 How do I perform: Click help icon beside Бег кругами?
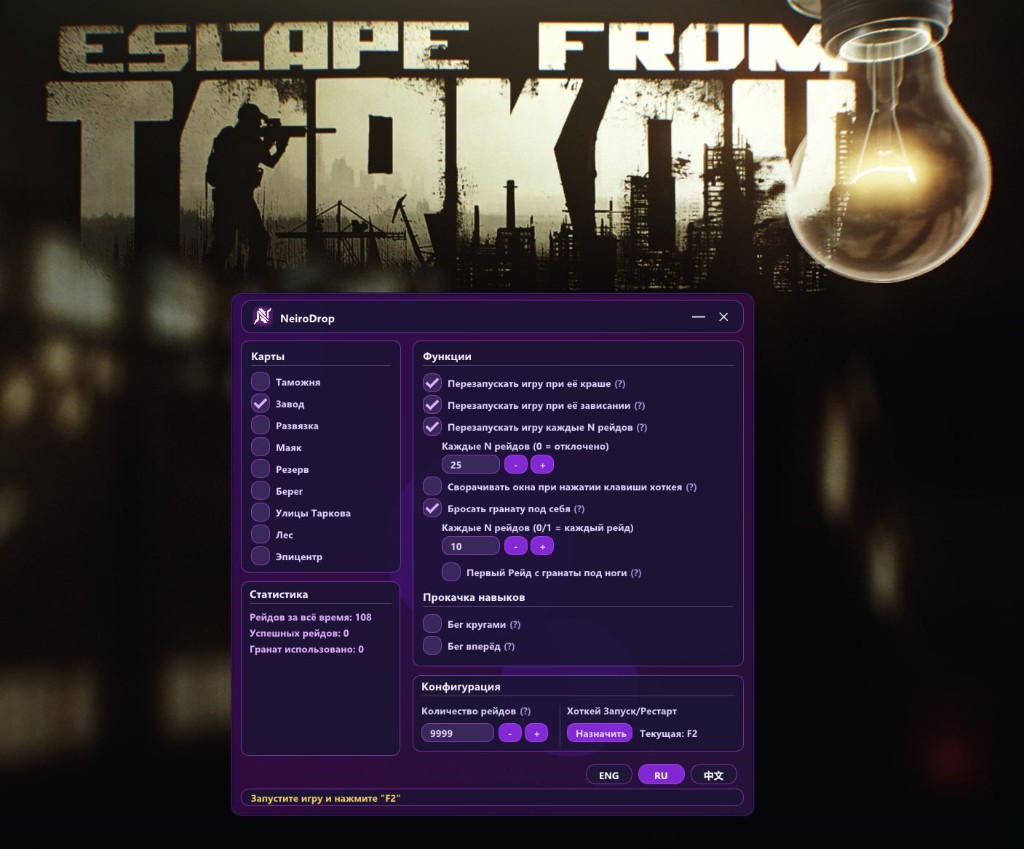point(515,625)
